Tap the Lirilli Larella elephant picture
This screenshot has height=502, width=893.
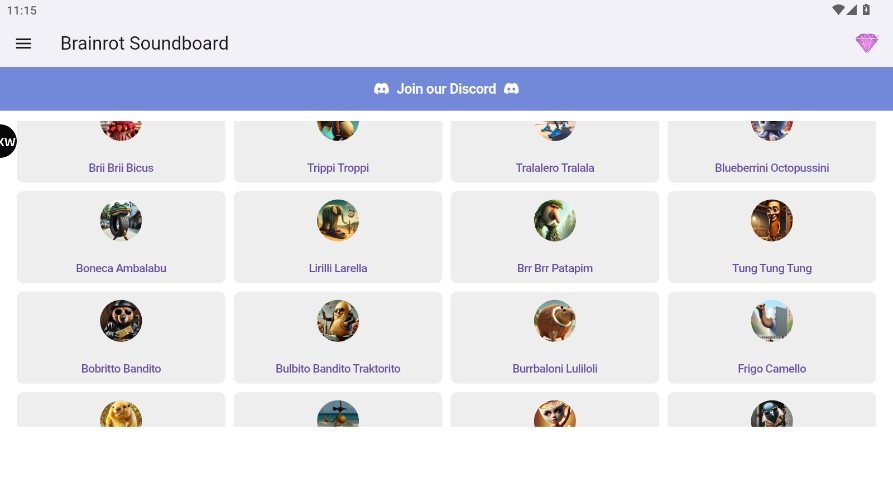(338, 221)
